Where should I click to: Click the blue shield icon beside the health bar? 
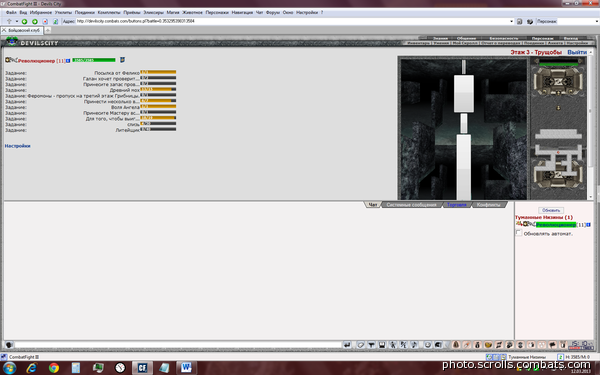coord(122,60)
